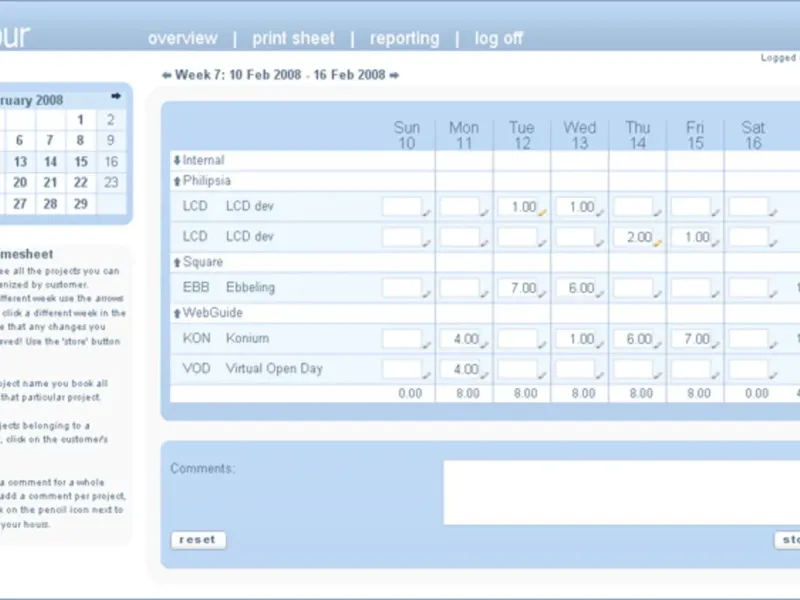The height and width of the screenshot is (600, 800).
Task: Click pencil icon for Konium Tuesday
Action: [542, 345]
